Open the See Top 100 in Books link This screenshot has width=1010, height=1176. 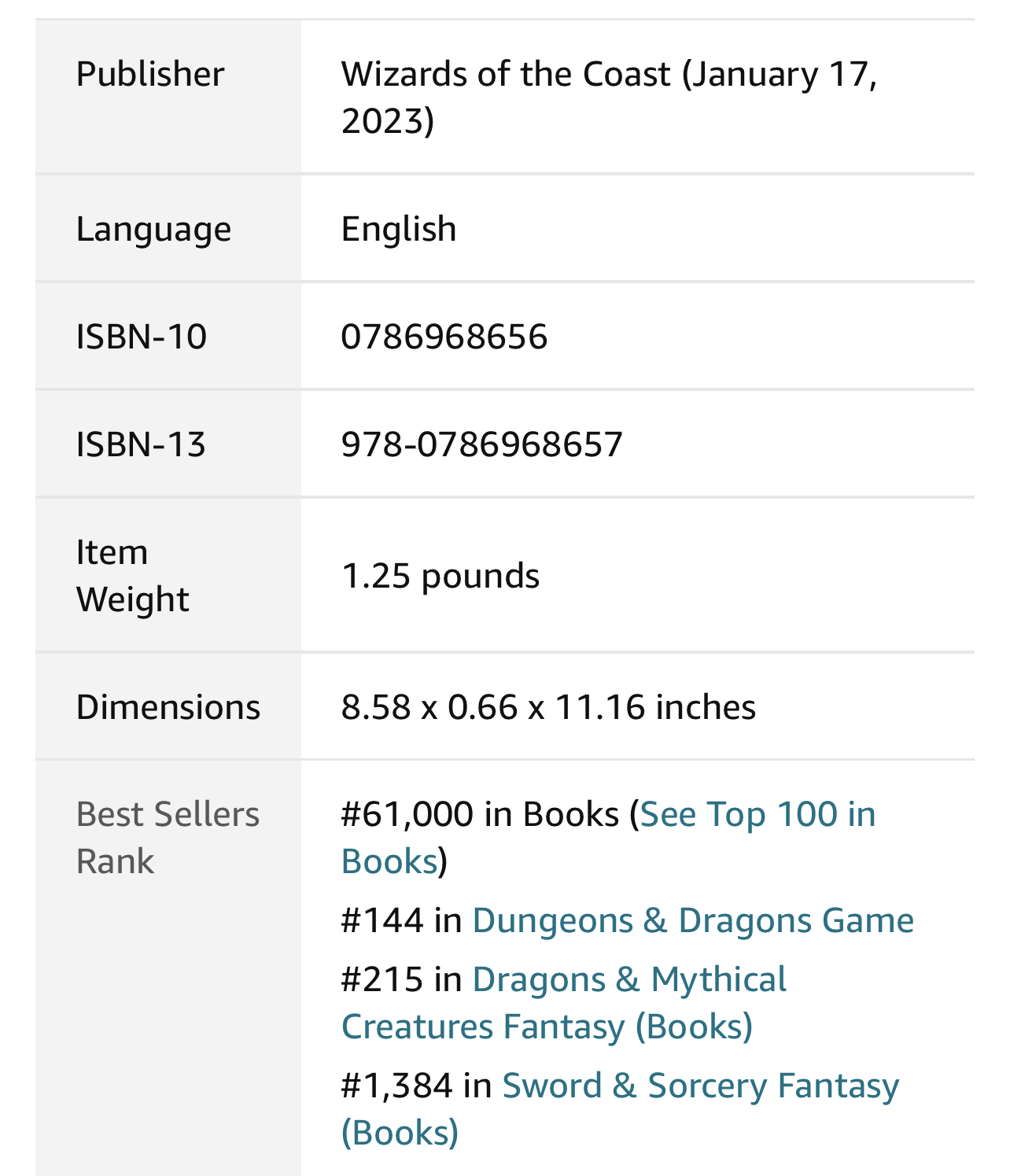click(757, 815)
